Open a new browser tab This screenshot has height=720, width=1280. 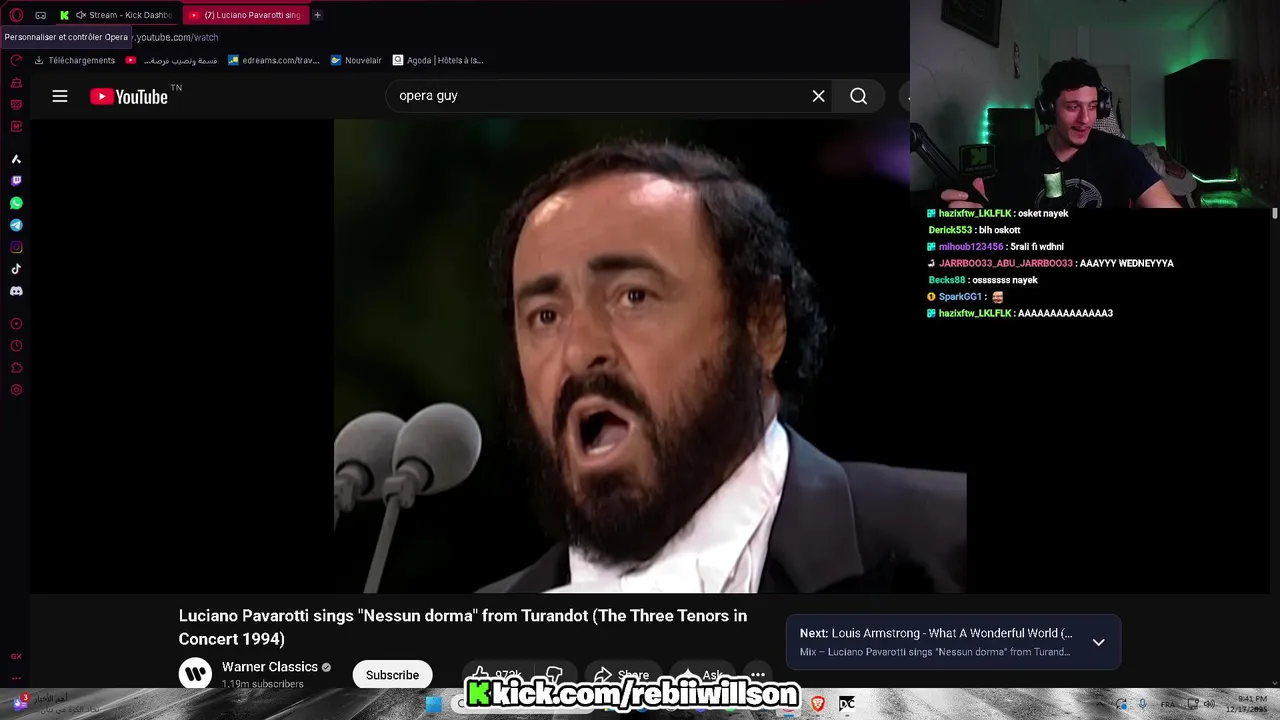point(317,15)
